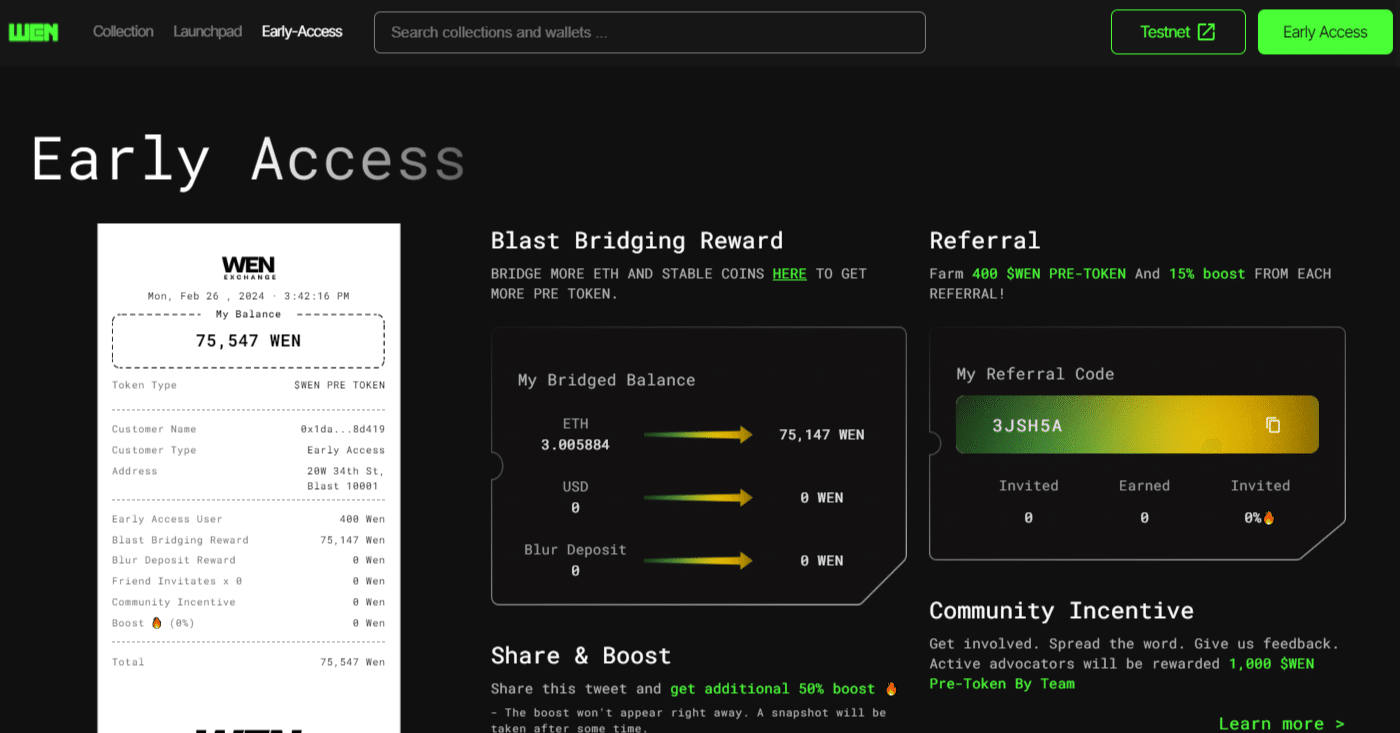Click the 'Earned' stat label in the referral card
Viewport: 1400px width, 733px height.
(1144, 486)
